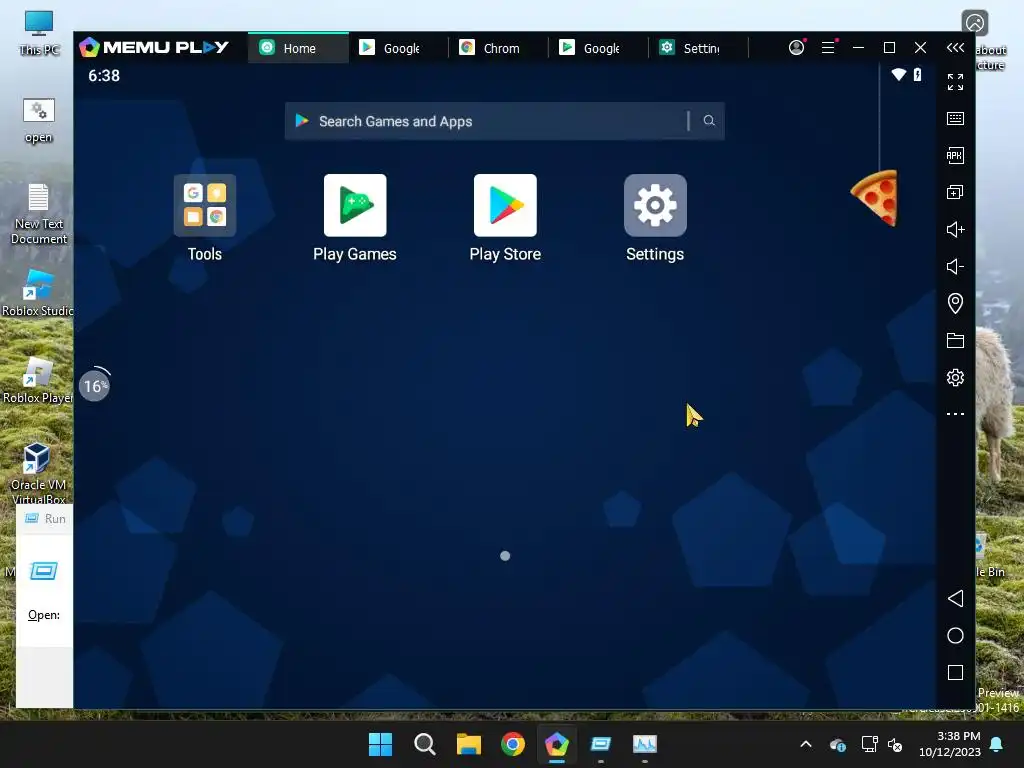Image resolution: width=1024 pixels, height=768 pixels.
Task: Open Google Chrome from the taskbar
Action: [513, 744]
